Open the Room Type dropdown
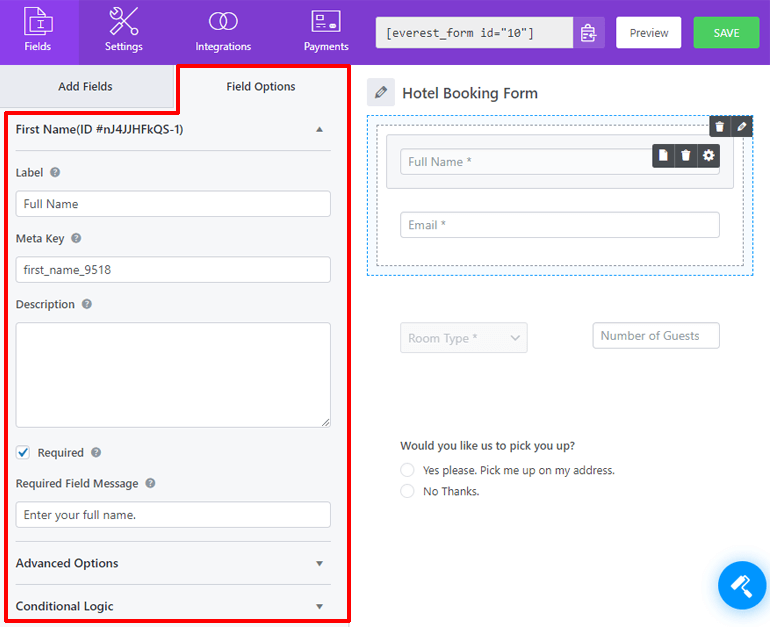The image size is (770, 629). click(464, 338)
